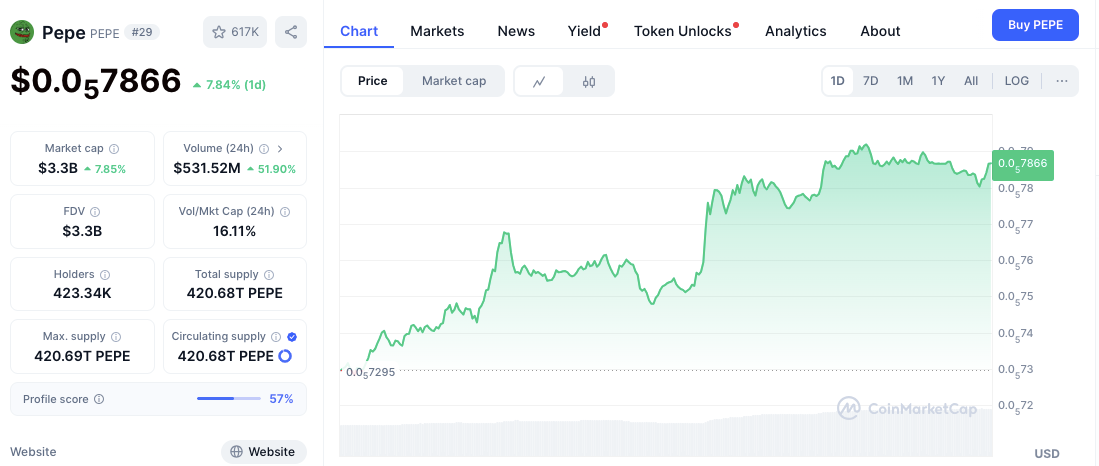The image size is (1099, 466).
Task: Click the circulating supply ring indicator
Action: (285, 356)
